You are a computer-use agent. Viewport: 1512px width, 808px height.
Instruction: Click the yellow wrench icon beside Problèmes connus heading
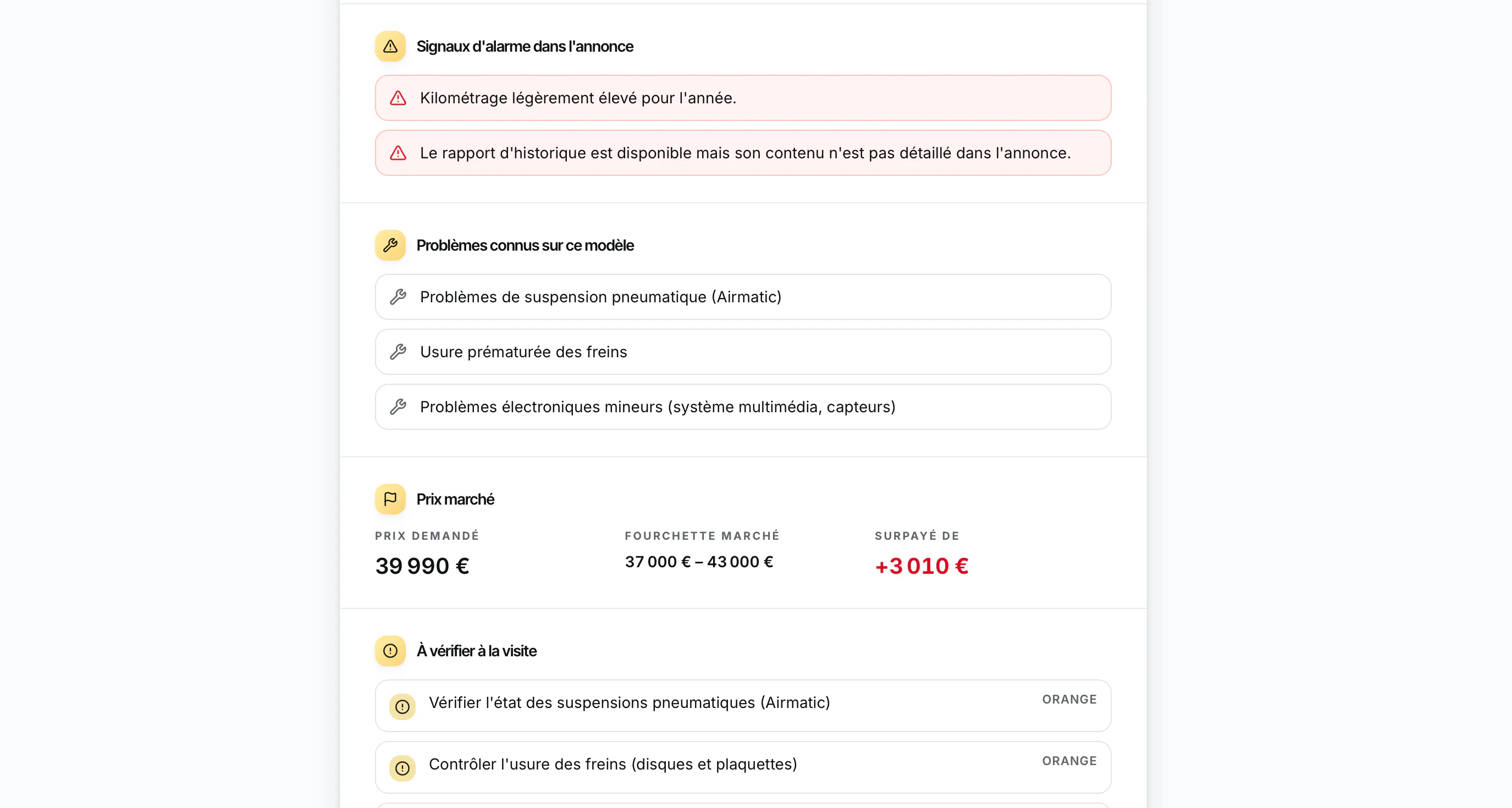pyautogui.click(x=390, y=245)
